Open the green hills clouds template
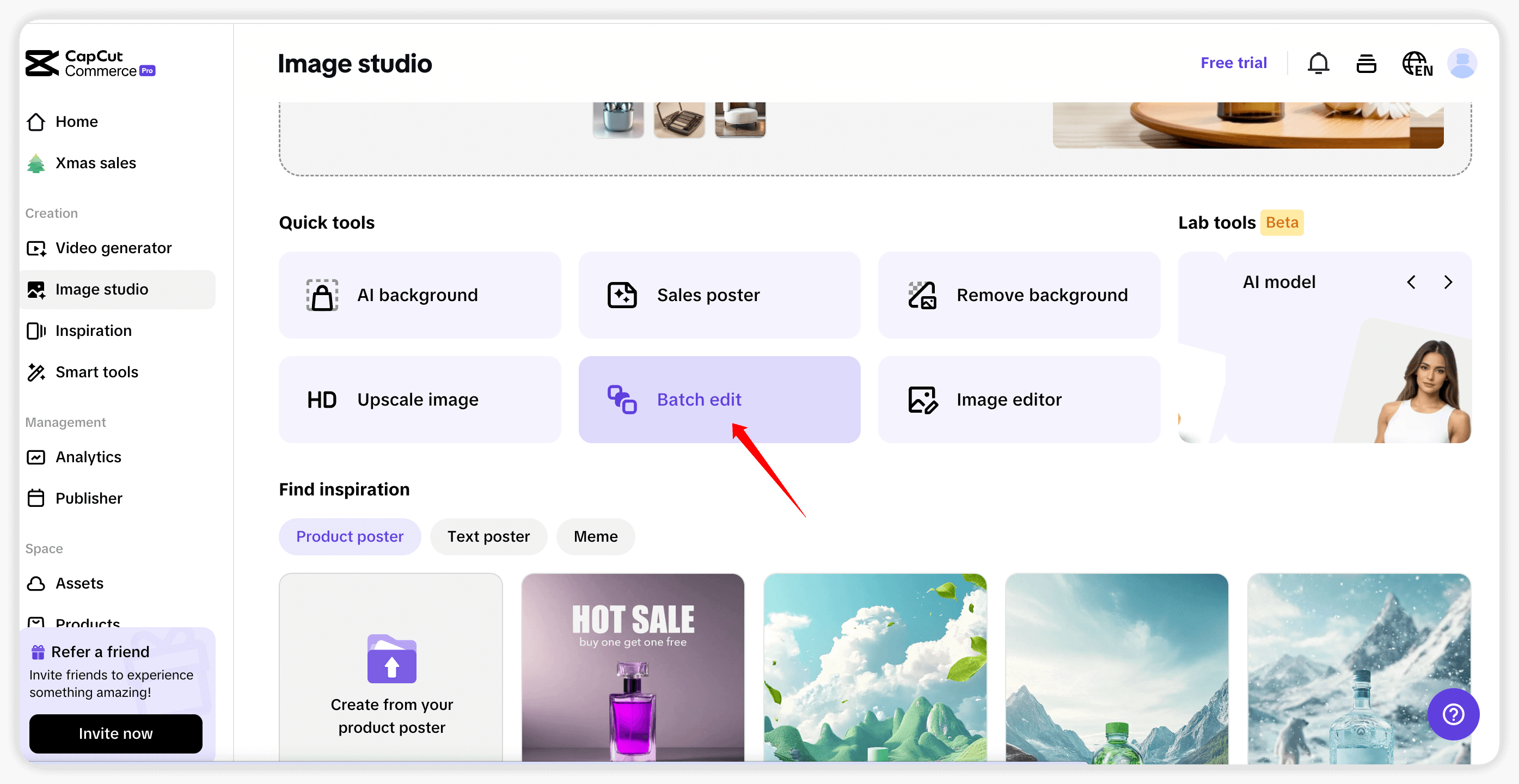 875,669
